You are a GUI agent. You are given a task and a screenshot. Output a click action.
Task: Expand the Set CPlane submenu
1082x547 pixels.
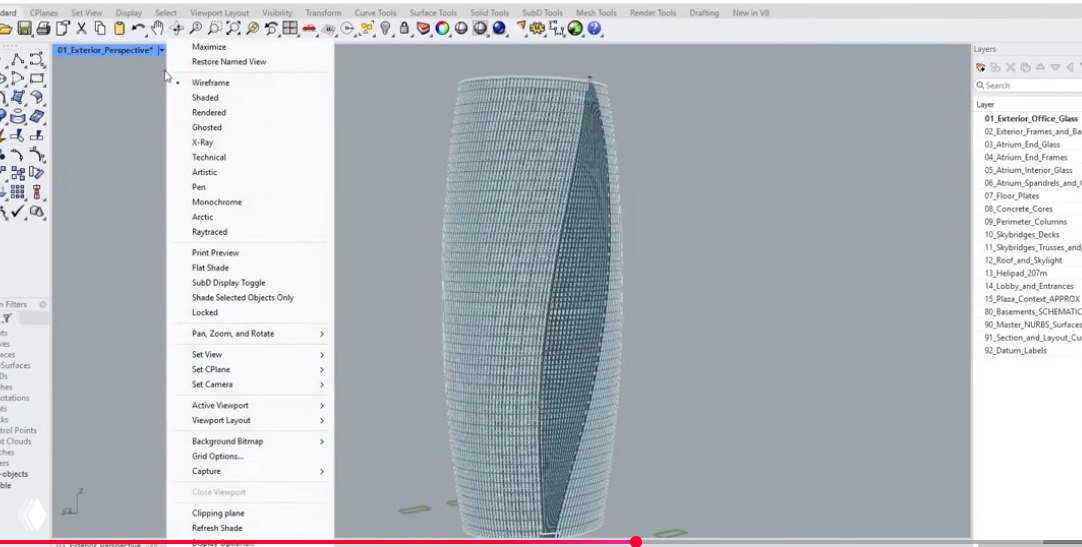click(250, 370)
